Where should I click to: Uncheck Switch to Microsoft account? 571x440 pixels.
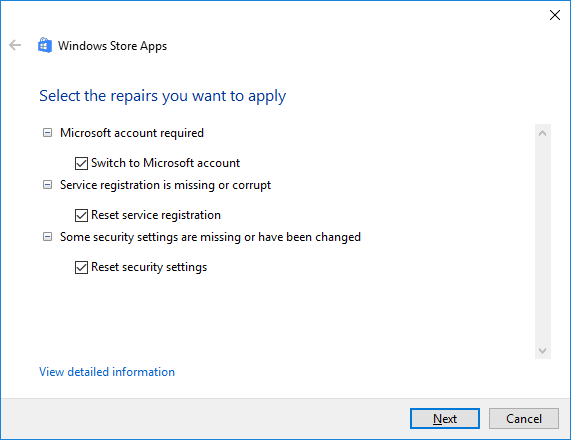[x=81, y=163]
